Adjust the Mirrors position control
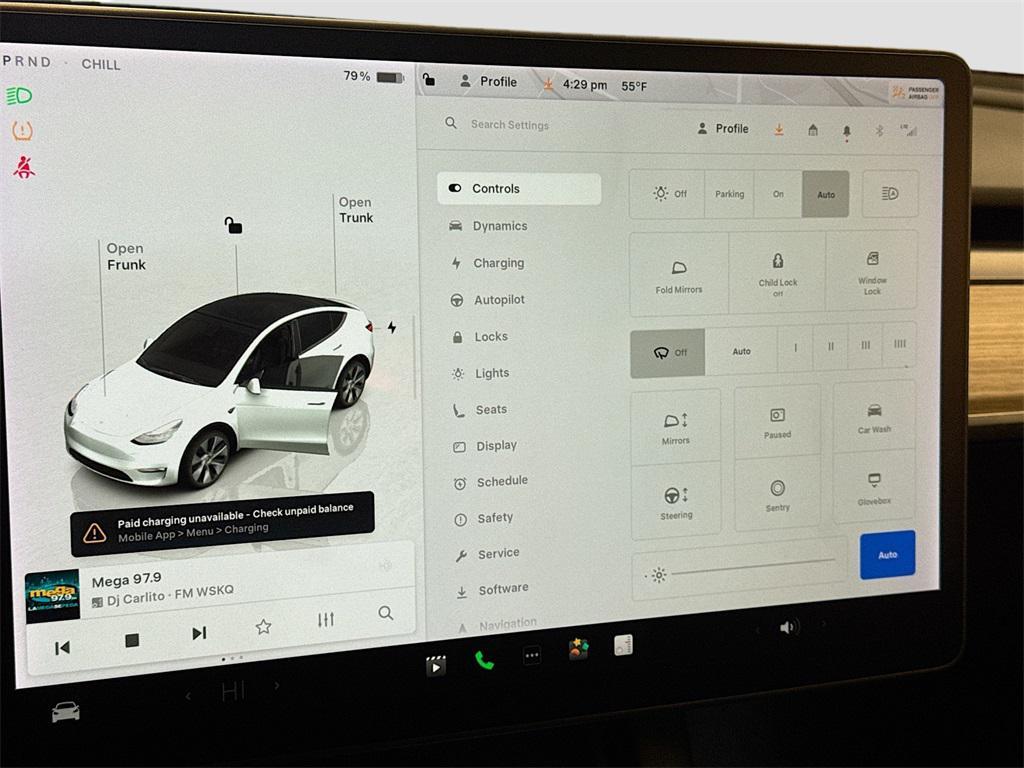Viewport: 1024px width, 768px height. coord(676,424)
